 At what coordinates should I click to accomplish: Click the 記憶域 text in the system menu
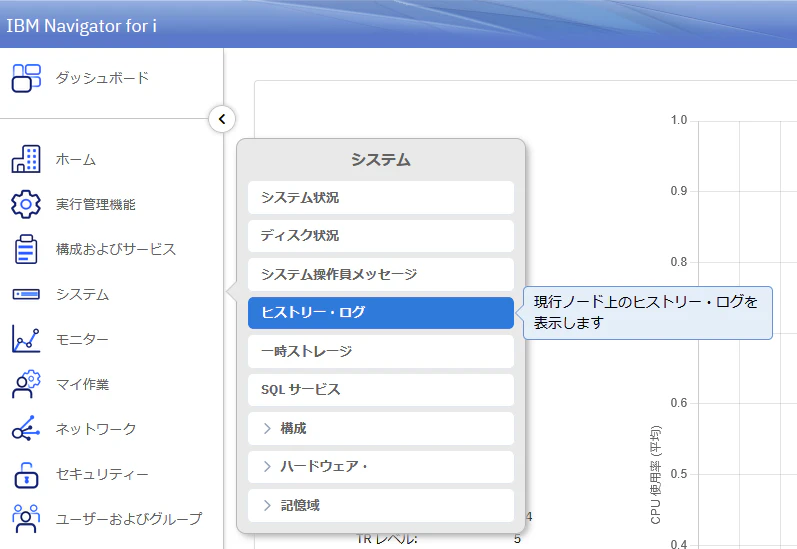(x=300, y=505)
